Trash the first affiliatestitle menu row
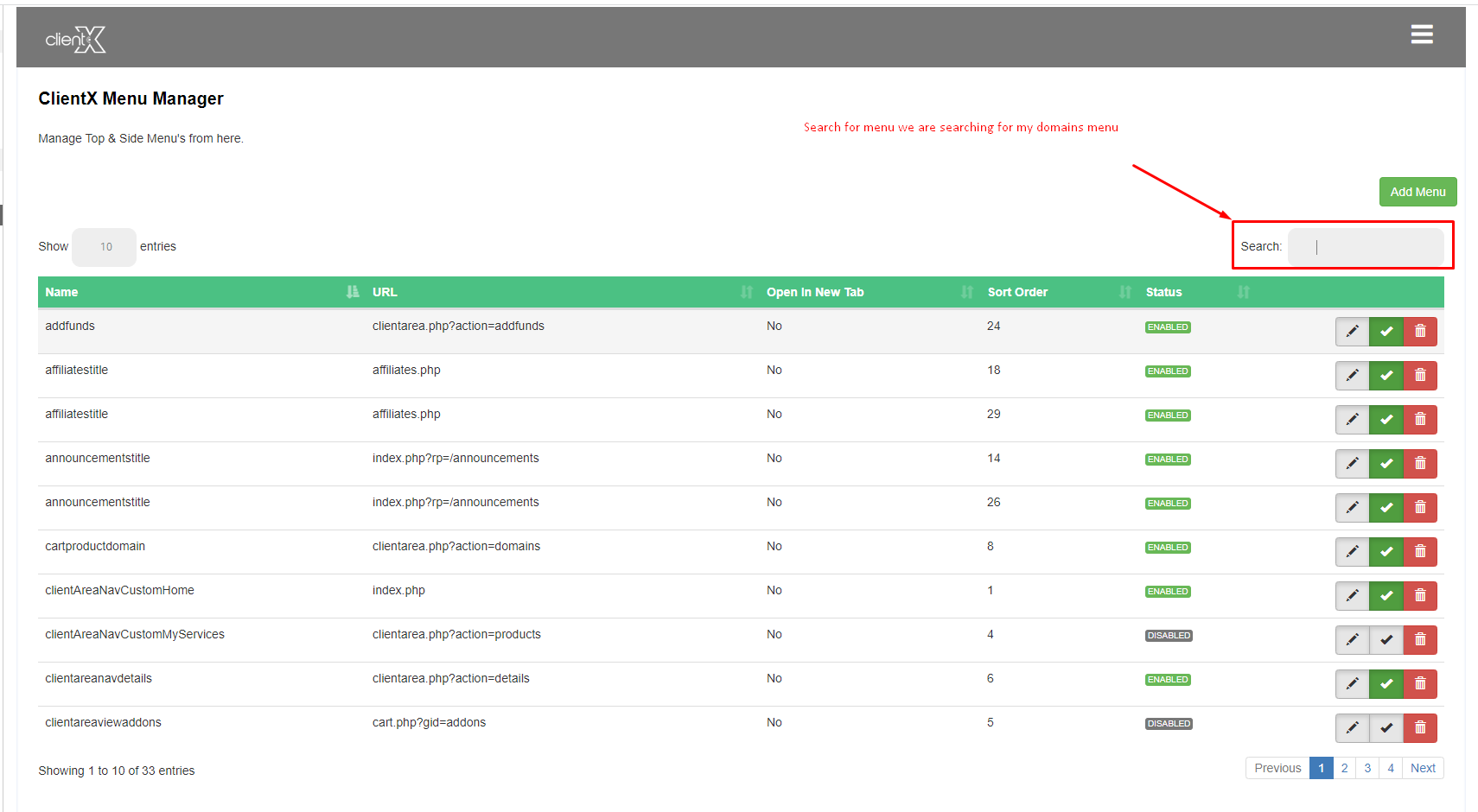 pos(1420,376)
